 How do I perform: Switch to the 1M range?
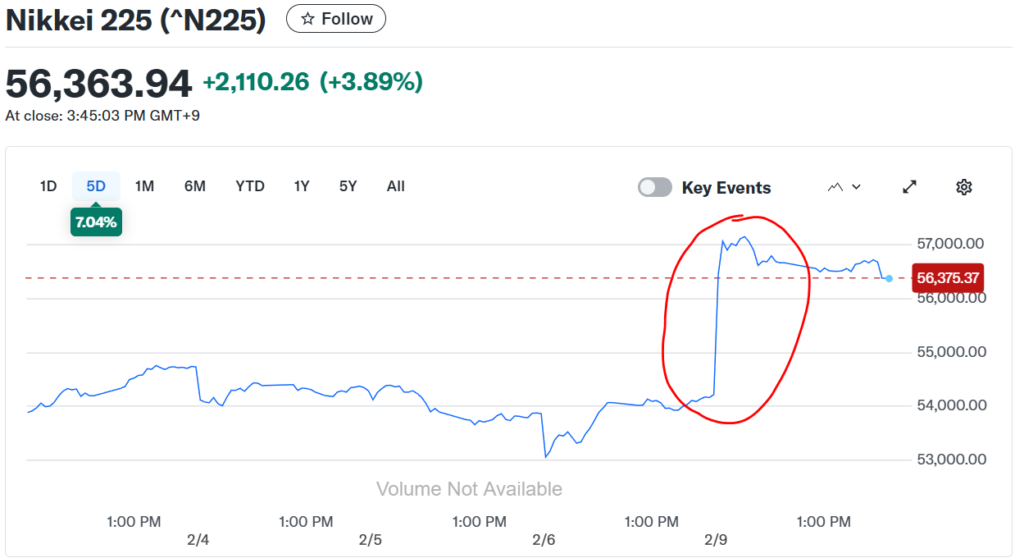tap(145, 186)
